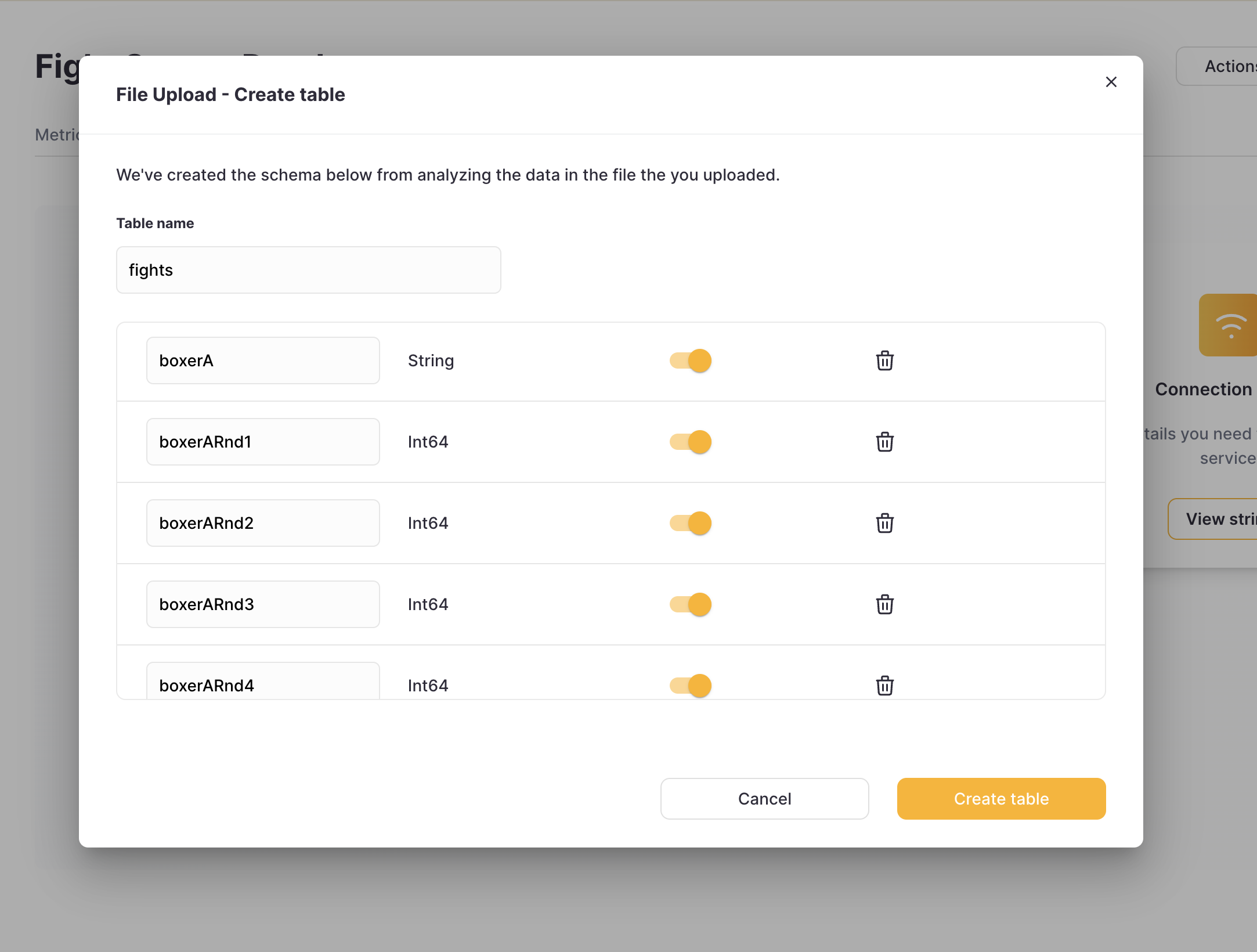
Task: Click 'File Upload - Create table' title
Action: (x=230, y=95)
